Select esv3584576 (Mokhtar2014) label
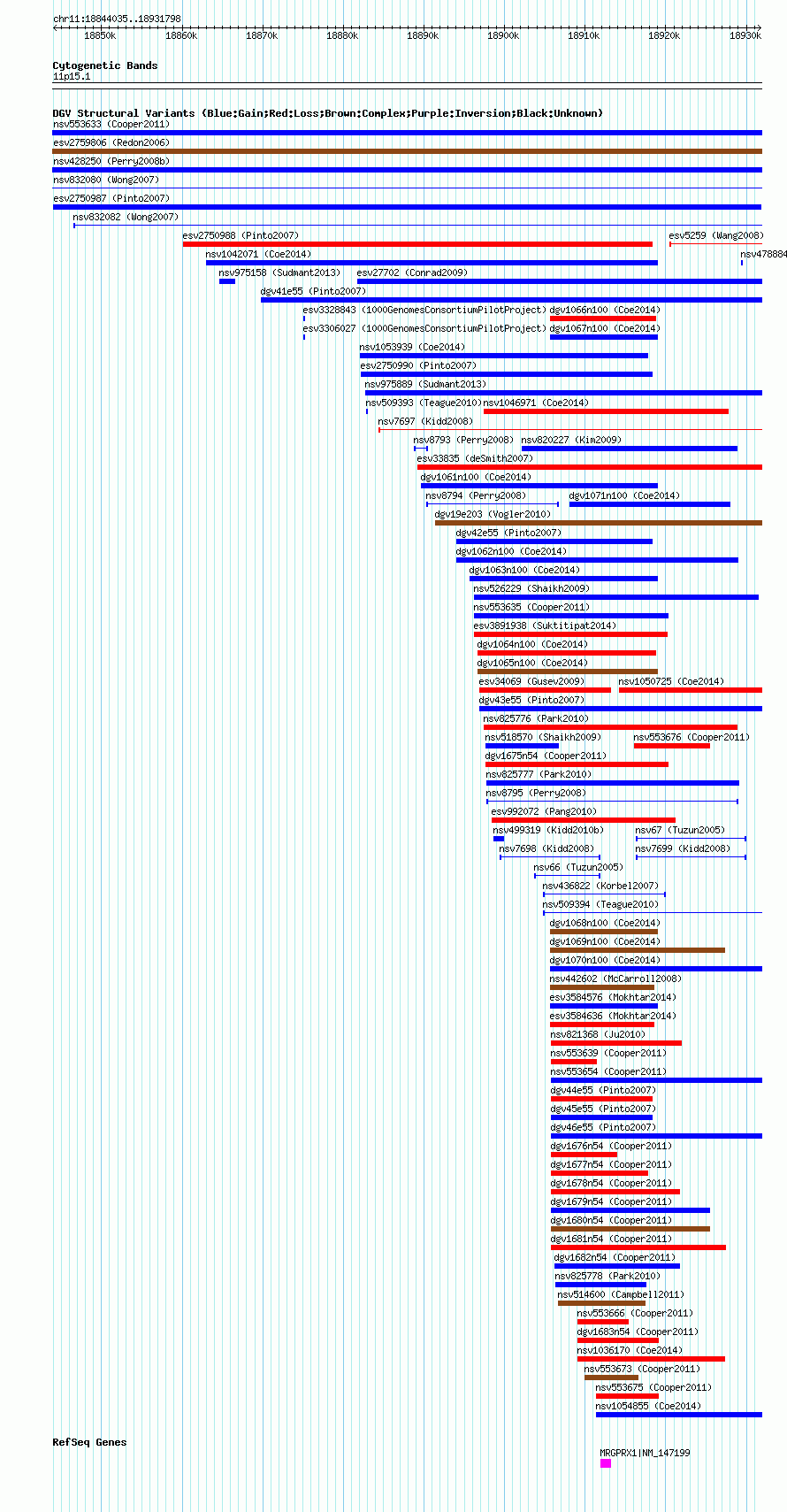This screenshot has height=1512, width=787. [x=613, y=997]
